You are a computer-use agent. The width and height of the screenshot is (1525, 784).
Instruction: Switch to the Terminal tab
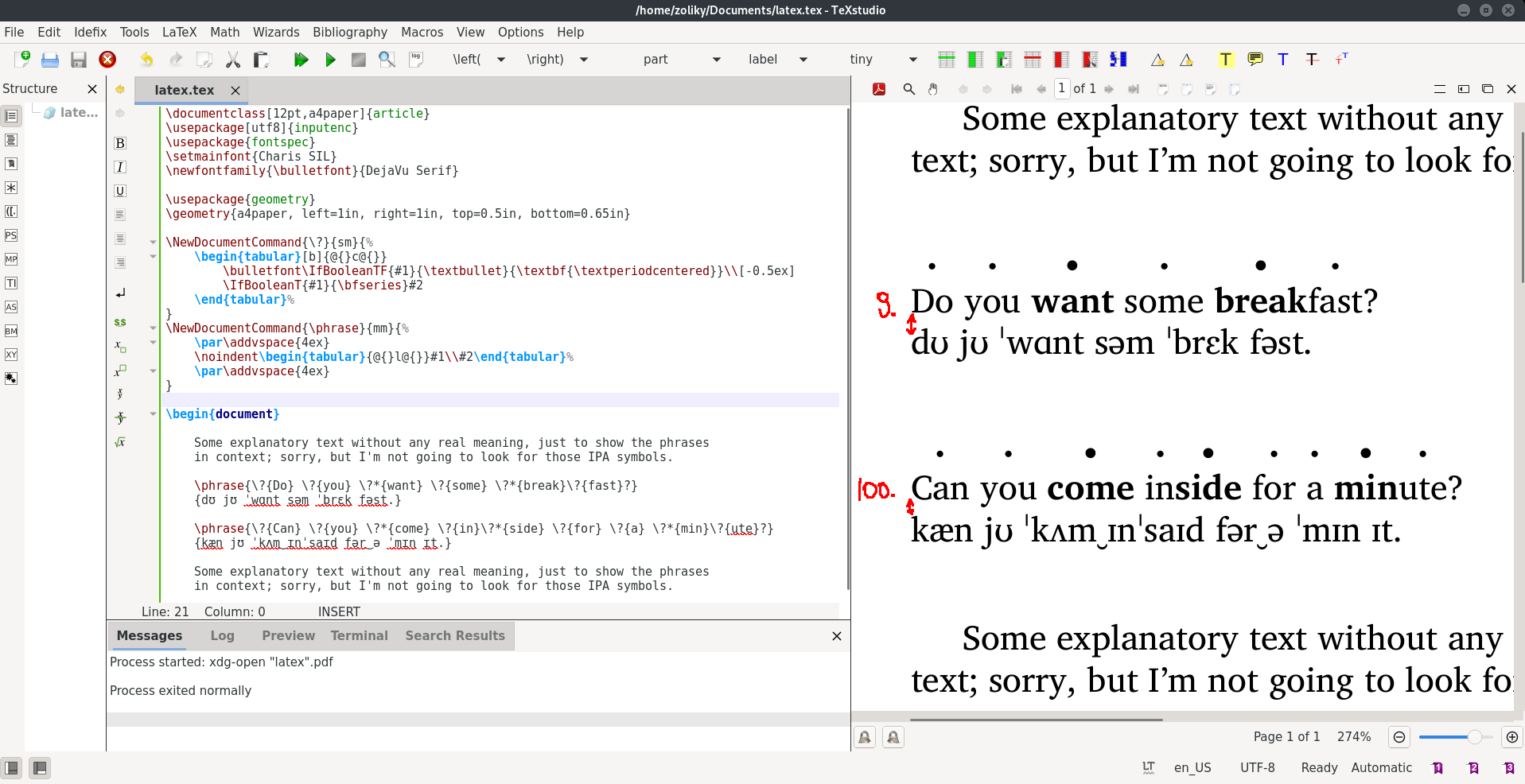point(359,636)
